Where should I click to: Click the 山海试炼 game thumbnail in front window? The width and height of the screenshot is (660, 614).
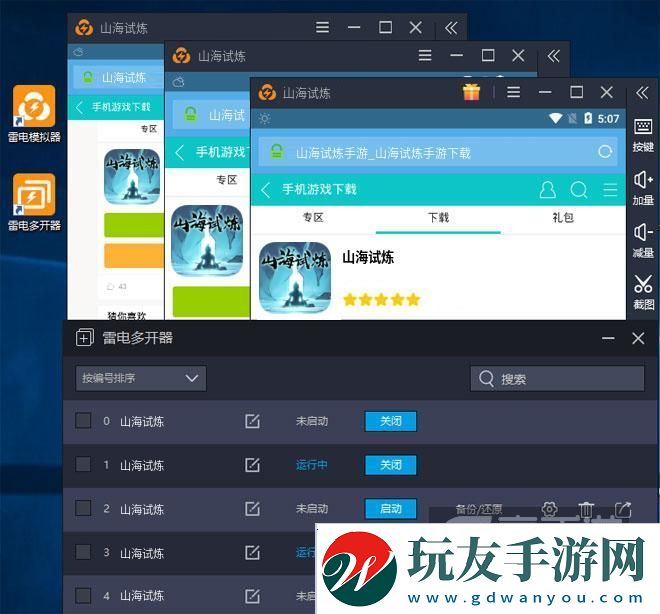click(295, 277)
